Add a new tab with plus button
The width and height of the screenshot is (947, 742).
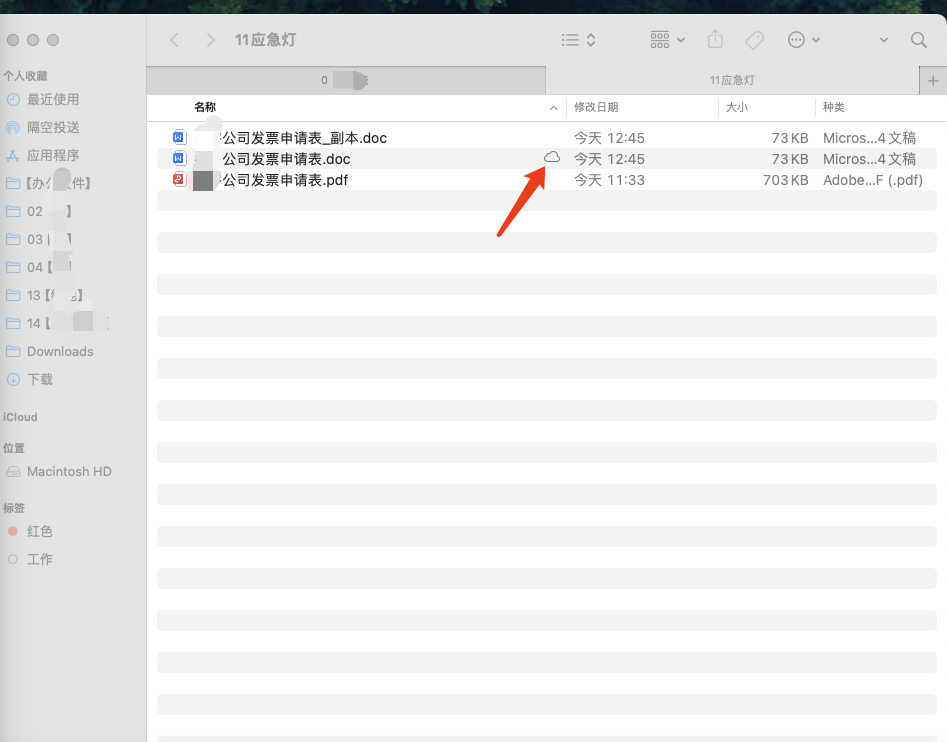click(x=933, y=80)
